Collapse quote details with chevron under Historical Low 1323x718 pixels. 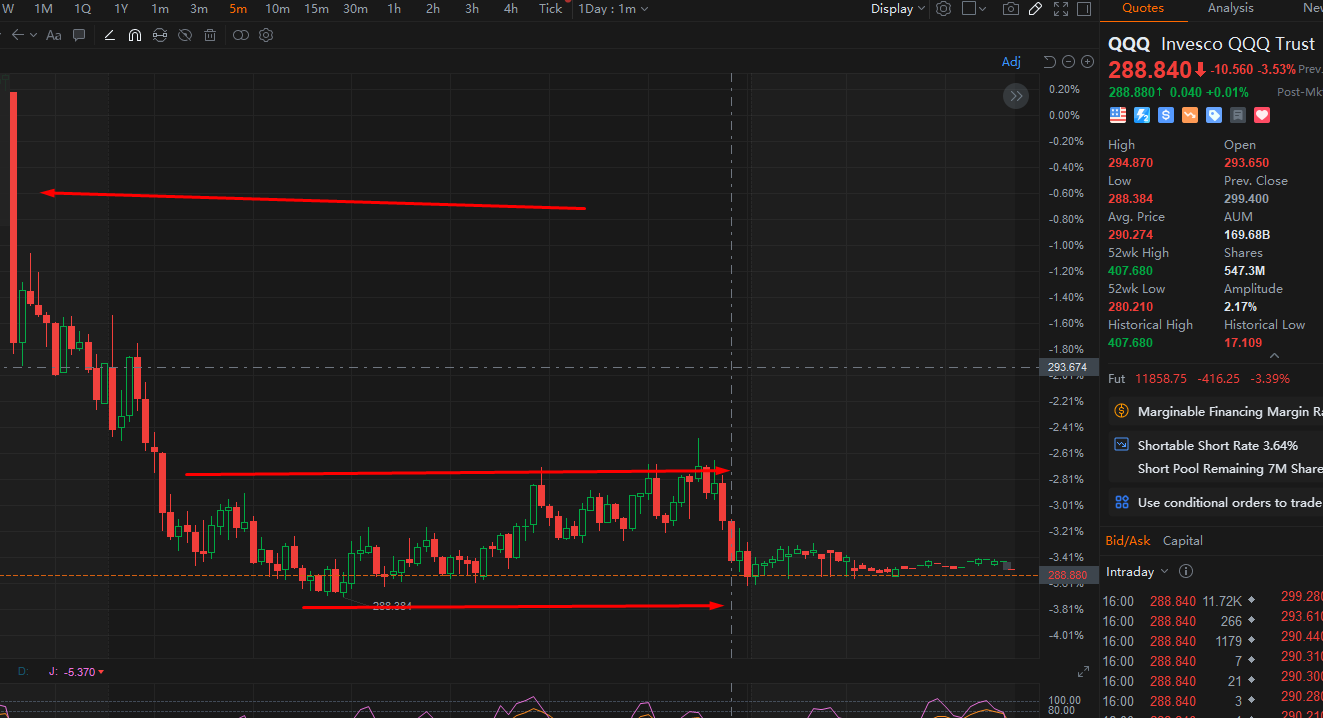(1273, 355)
